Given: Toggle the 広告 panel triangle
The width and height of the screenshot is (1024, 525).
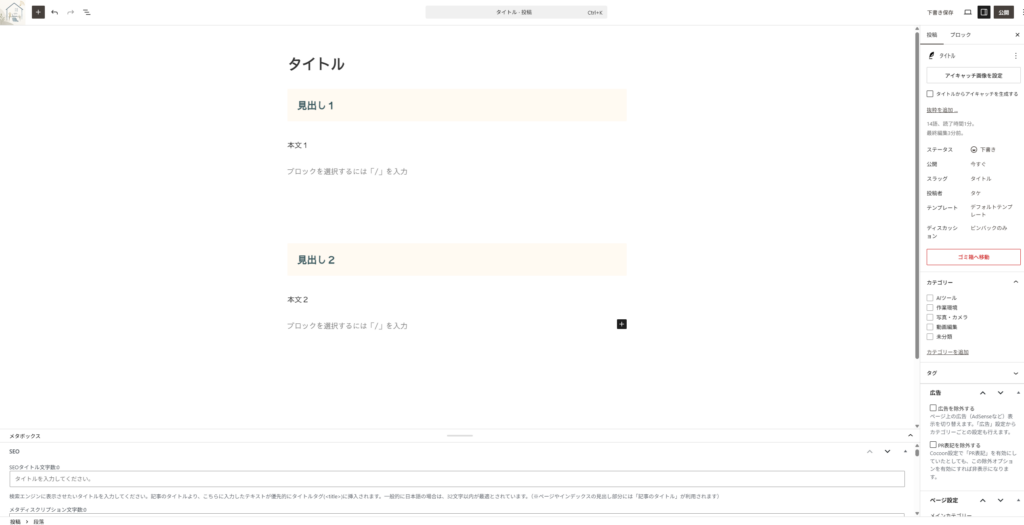Looking at the screenshot, I should pyautogui.click(x=1018, y=392).
